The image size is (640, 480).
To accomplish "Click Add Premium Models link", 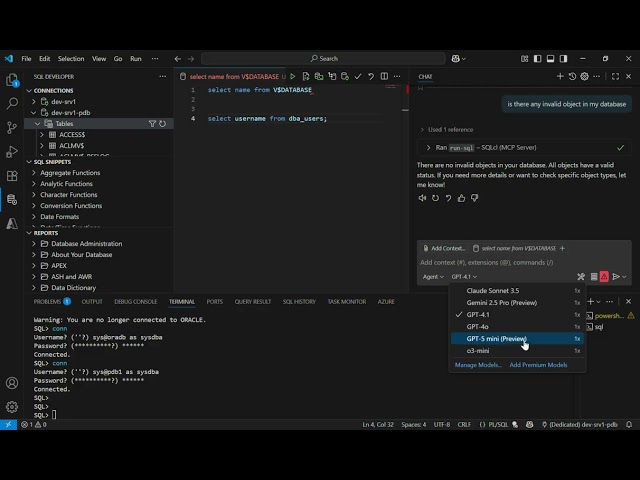I will [x=538, y=365].
